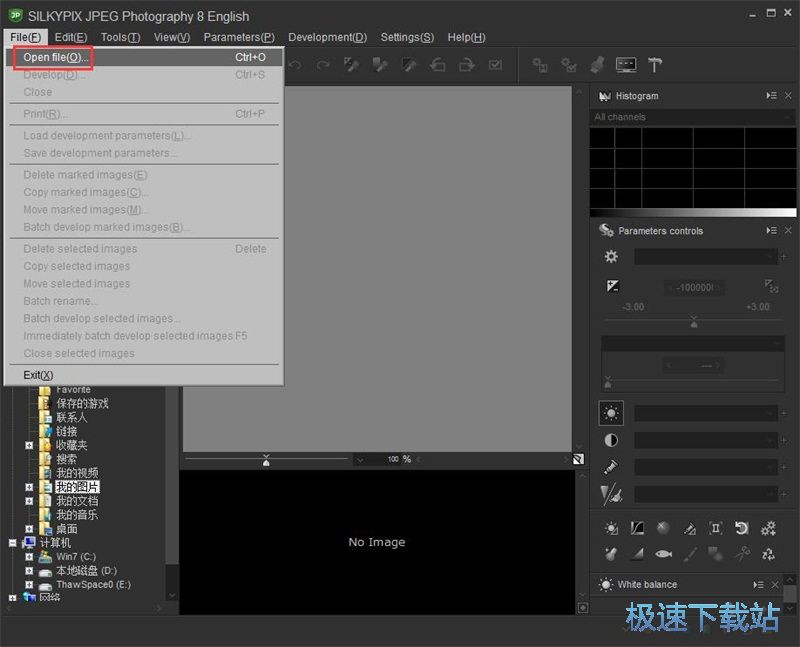The height and width of the screenshot is (647, 800).
Task: Open the Development menu
Action: point(327,37)
